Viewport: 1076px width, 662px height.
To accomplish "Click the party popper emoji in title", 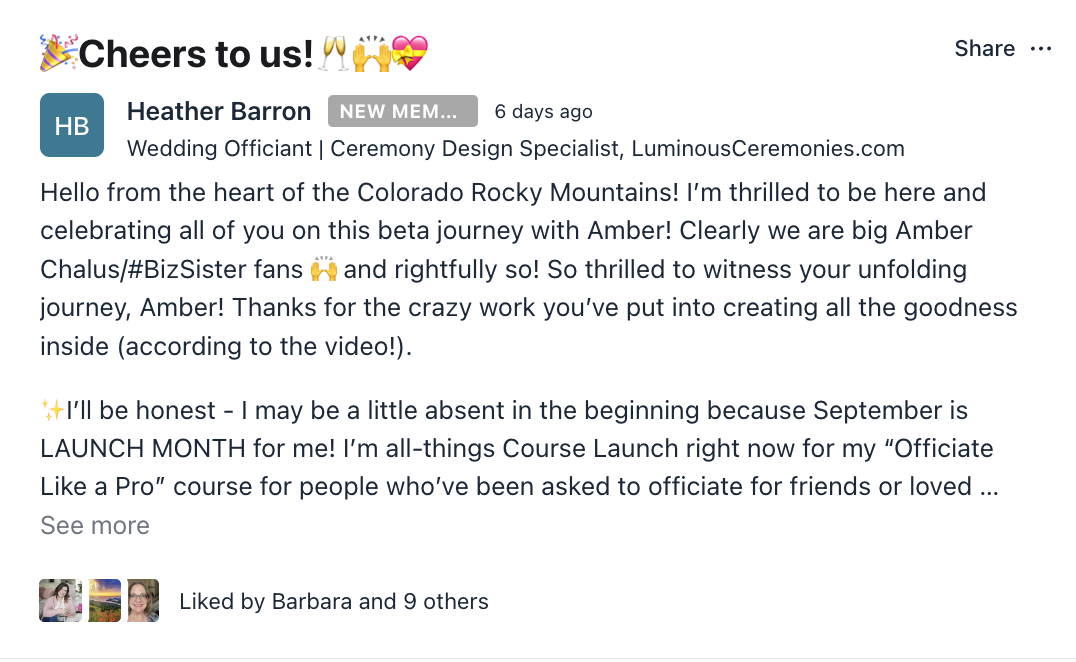I will click(57, 53).
